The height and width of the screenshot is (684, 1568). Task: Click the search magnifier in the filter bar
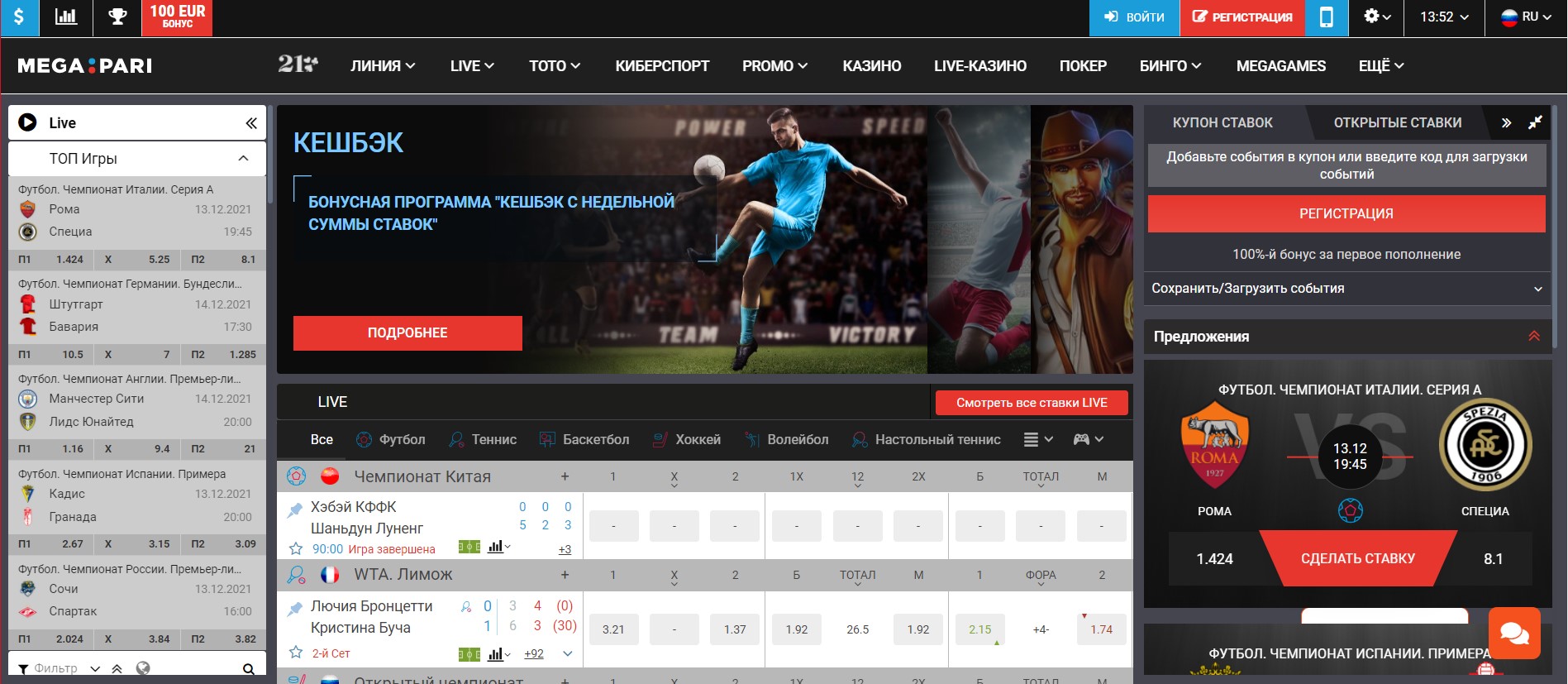[x=248, y=668]
